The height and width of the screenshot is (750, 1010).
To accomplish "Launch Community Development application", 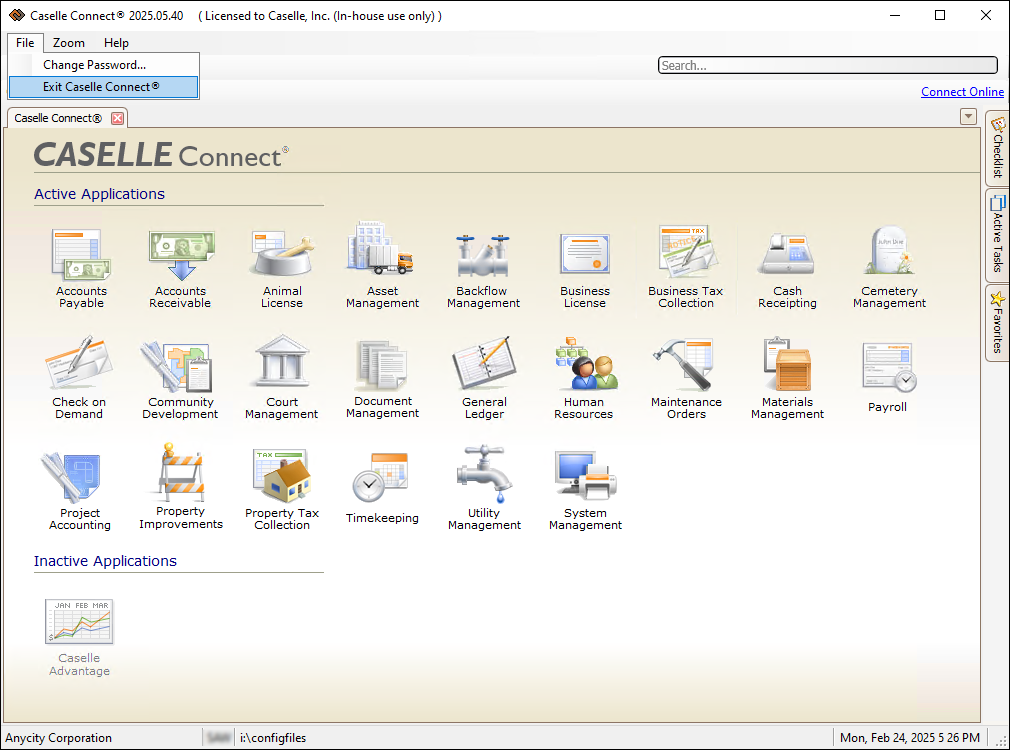I will [x=180, y=380].
